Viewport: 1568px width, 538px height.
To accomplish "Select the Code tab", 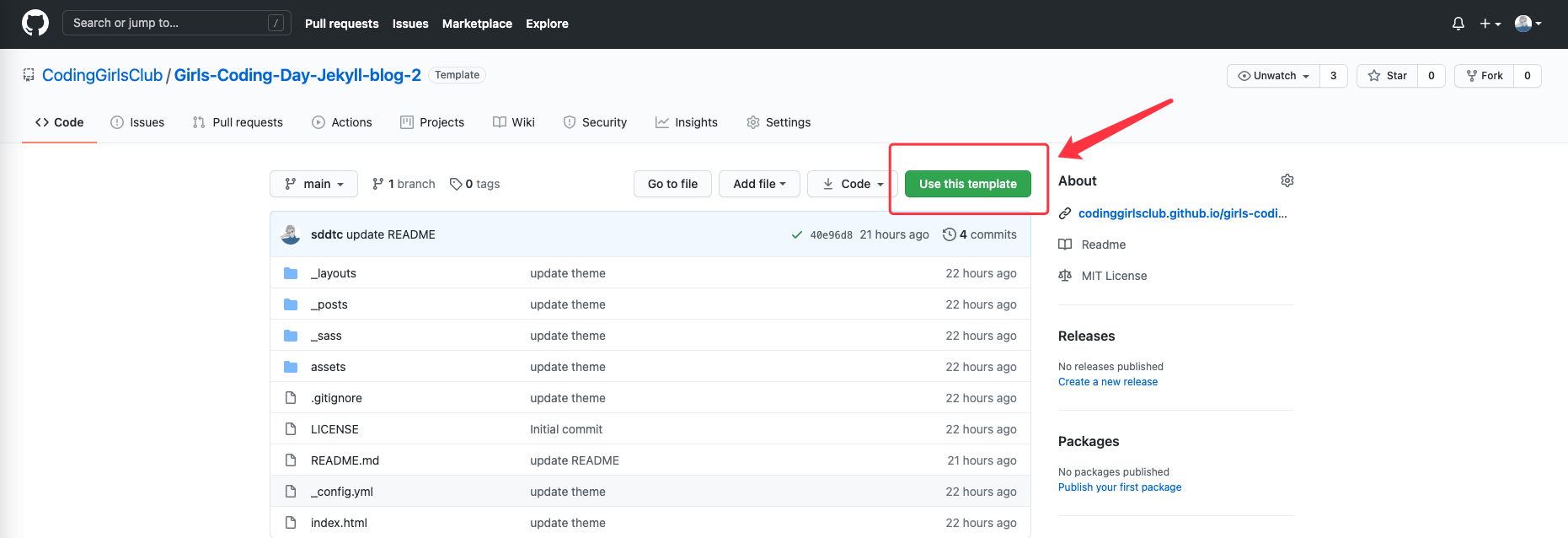I will [59, 122].
